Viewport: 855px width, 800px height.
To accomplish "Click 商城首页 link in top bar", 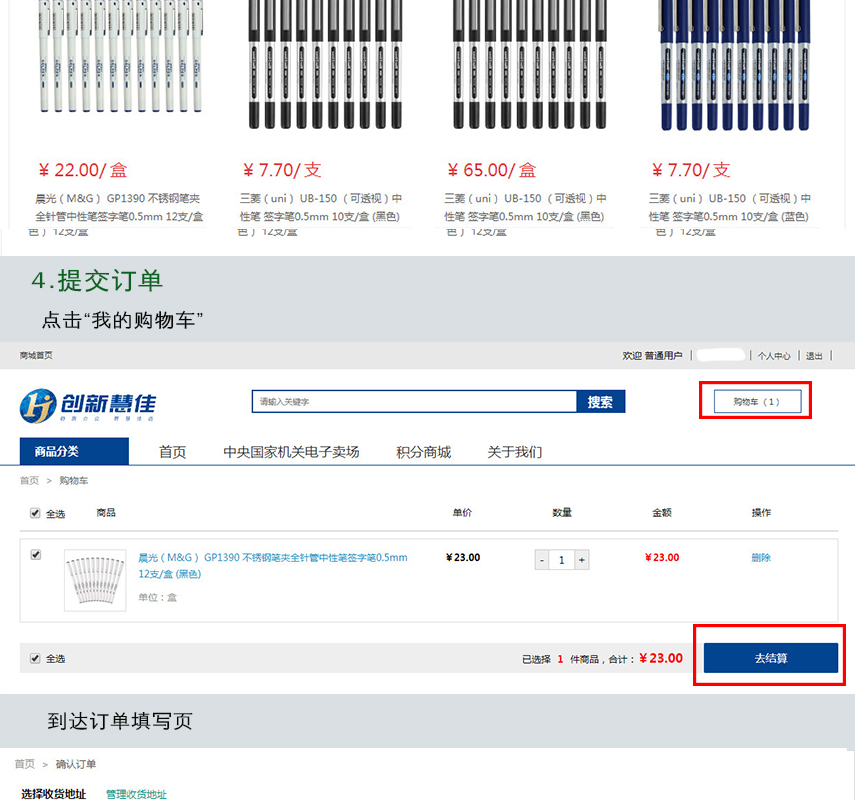I will click(36, 356).
